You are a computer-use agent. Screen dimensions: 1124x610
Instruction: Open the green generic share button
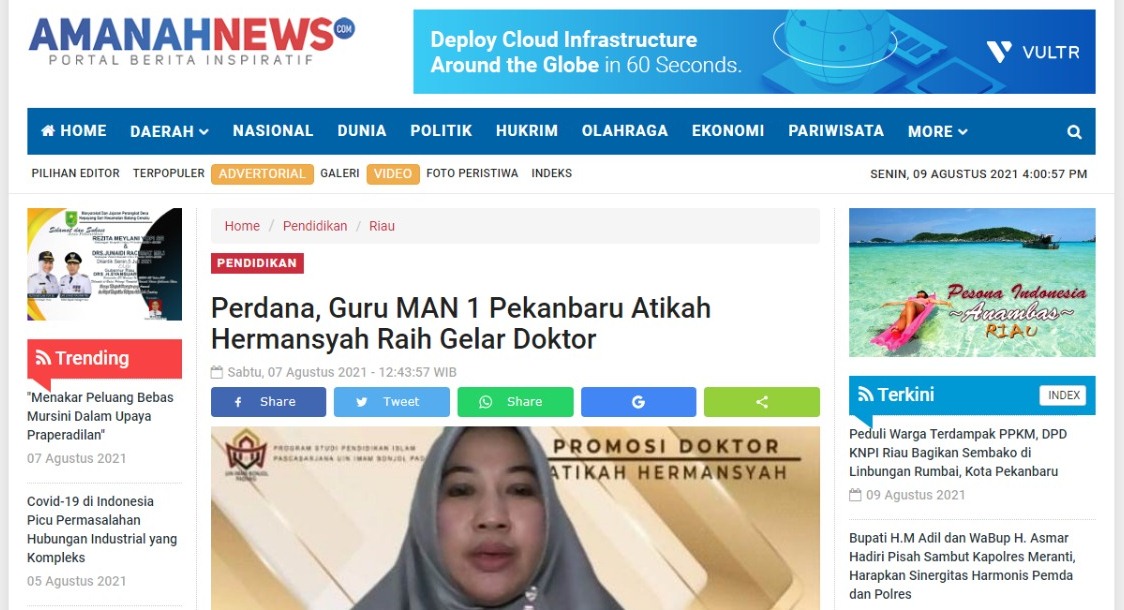point(762,402)
